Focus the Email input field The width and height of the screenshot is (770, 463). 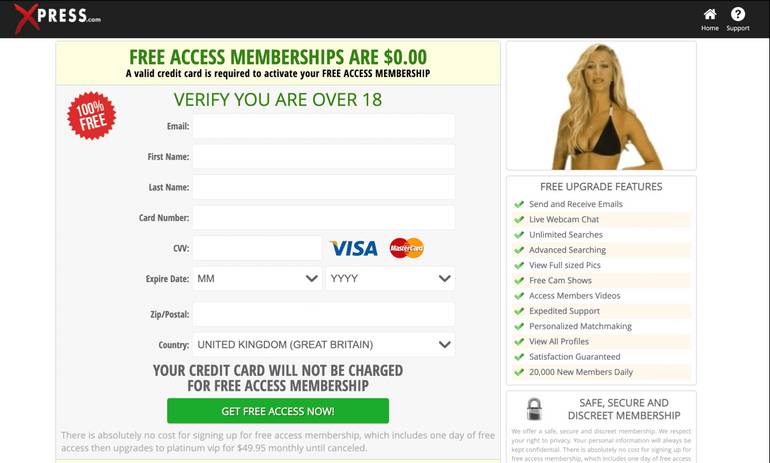click(324, 126)
